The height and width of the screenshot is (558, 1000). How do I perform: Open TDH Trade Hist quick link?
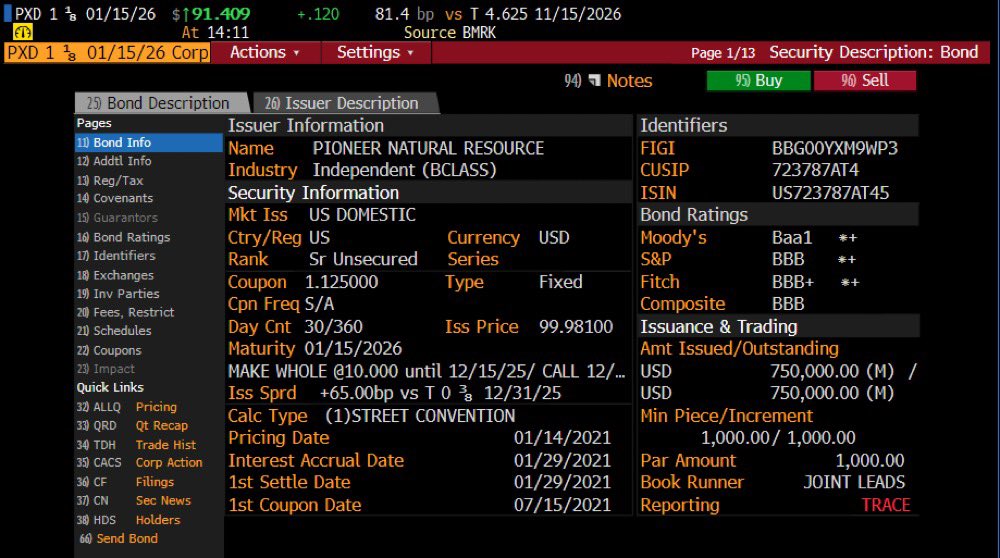point(136,444)
